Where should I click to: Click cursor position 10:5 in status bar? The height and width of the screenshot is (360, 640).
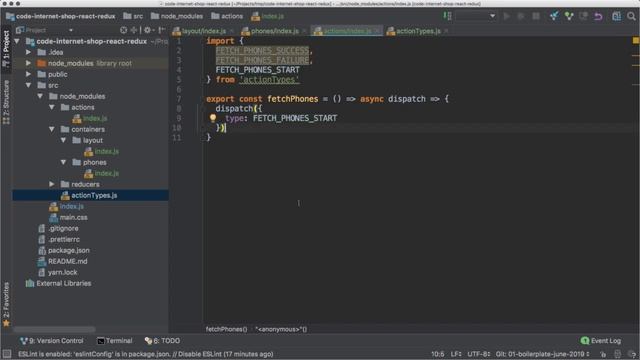tap(438, 354)
